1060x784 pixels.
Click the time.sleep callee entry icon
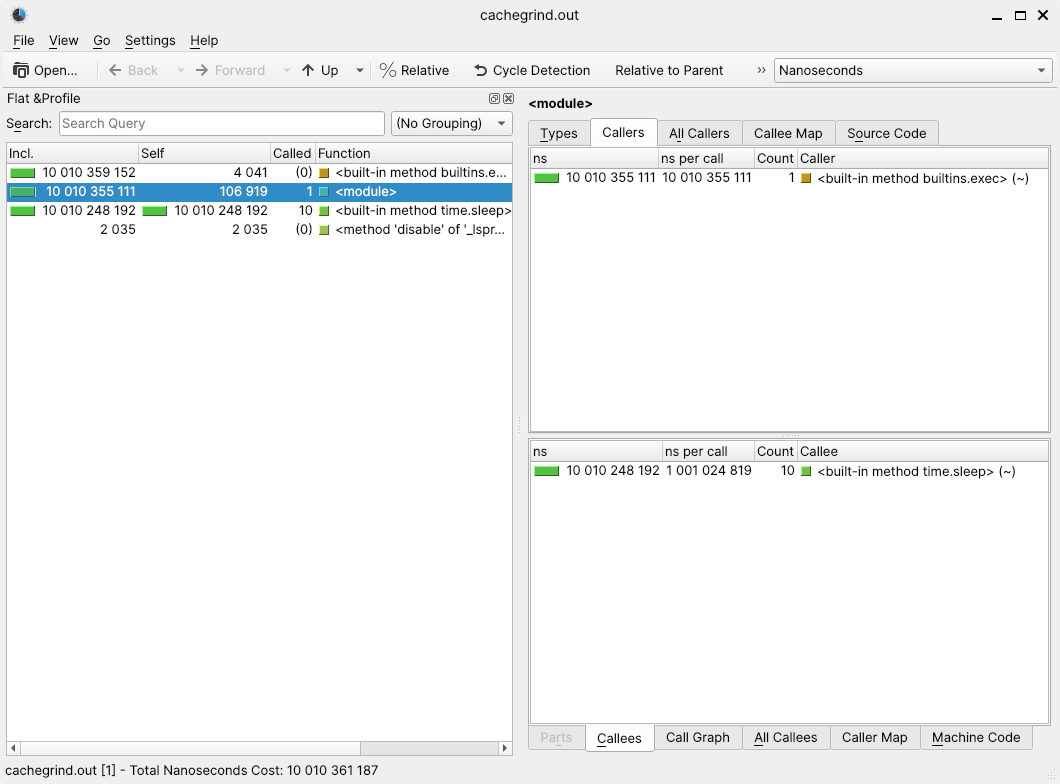pos(806,472)
